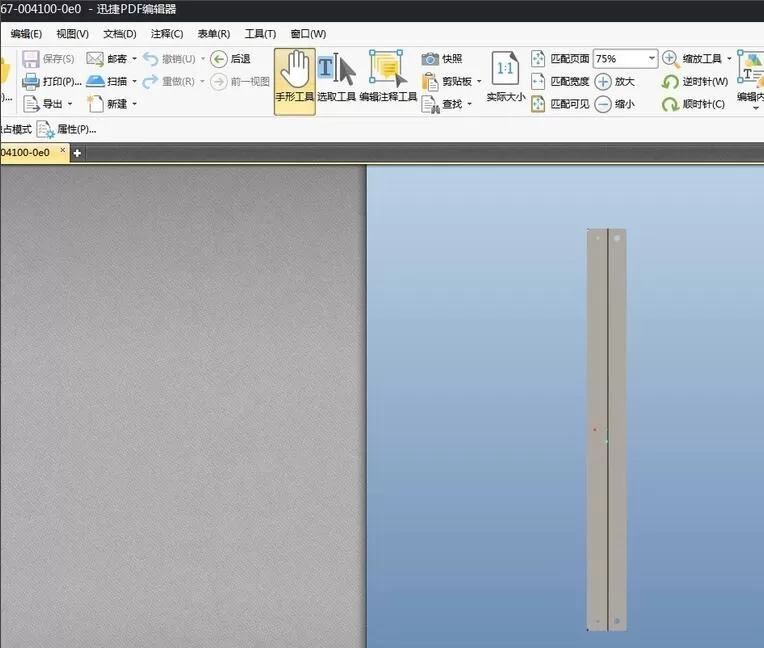This screenshot has width=764, height=648.
Task: Click Fit Width (匹配宽度)
Action: pyautogui.click(x=560, y=81)
